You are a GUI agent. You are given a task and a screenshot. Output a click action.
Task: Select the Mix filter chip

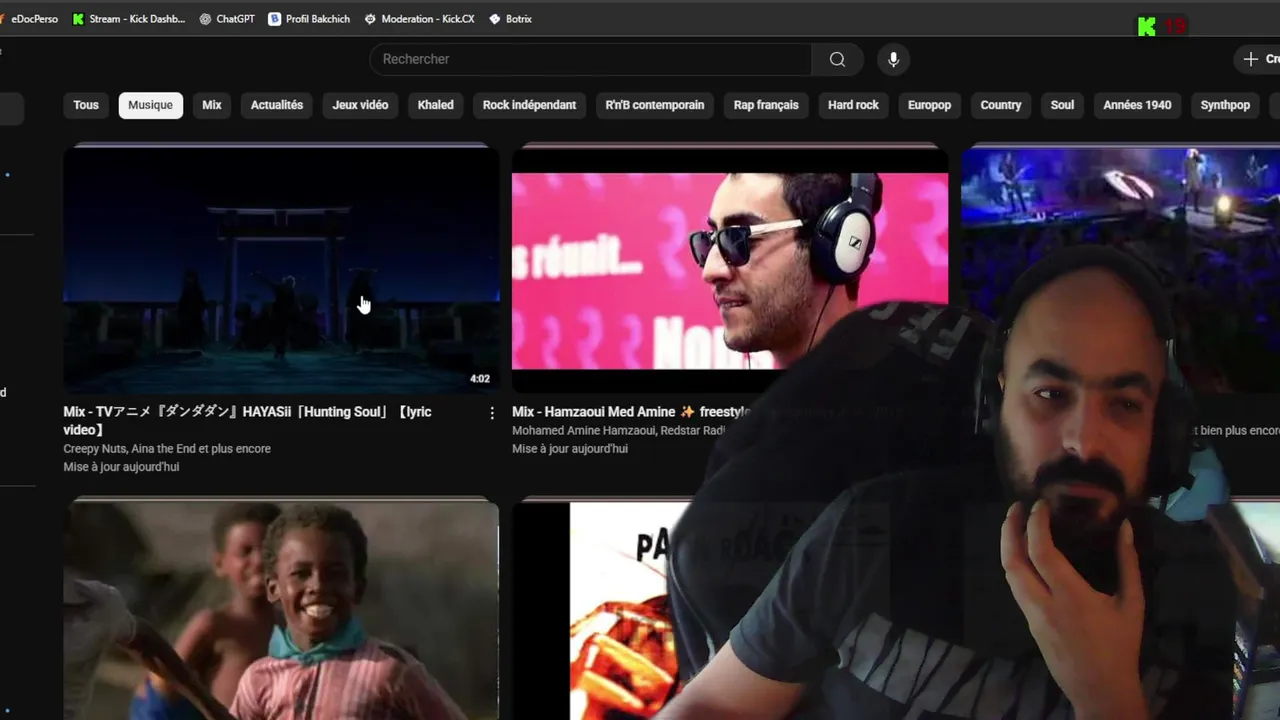coord(212,105)
